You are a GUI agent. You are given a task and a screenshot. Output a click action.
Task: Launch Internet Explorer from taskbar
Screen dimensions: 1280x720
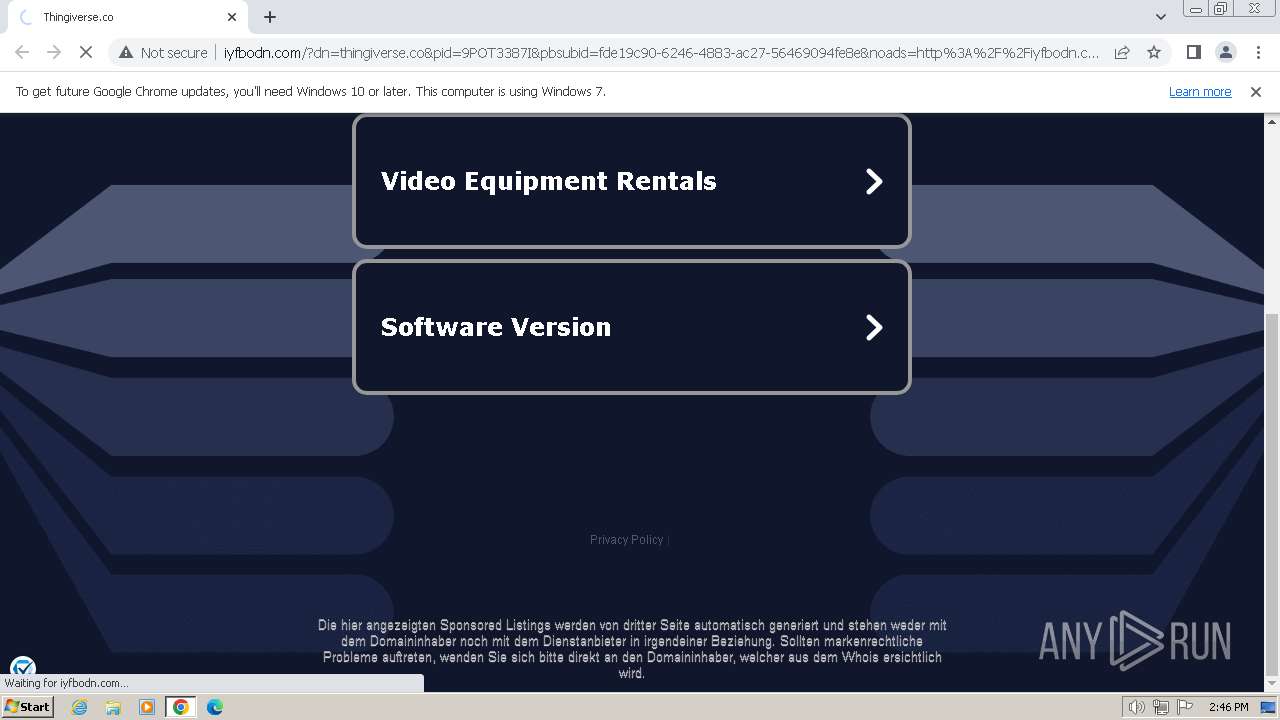click(79, 707)
